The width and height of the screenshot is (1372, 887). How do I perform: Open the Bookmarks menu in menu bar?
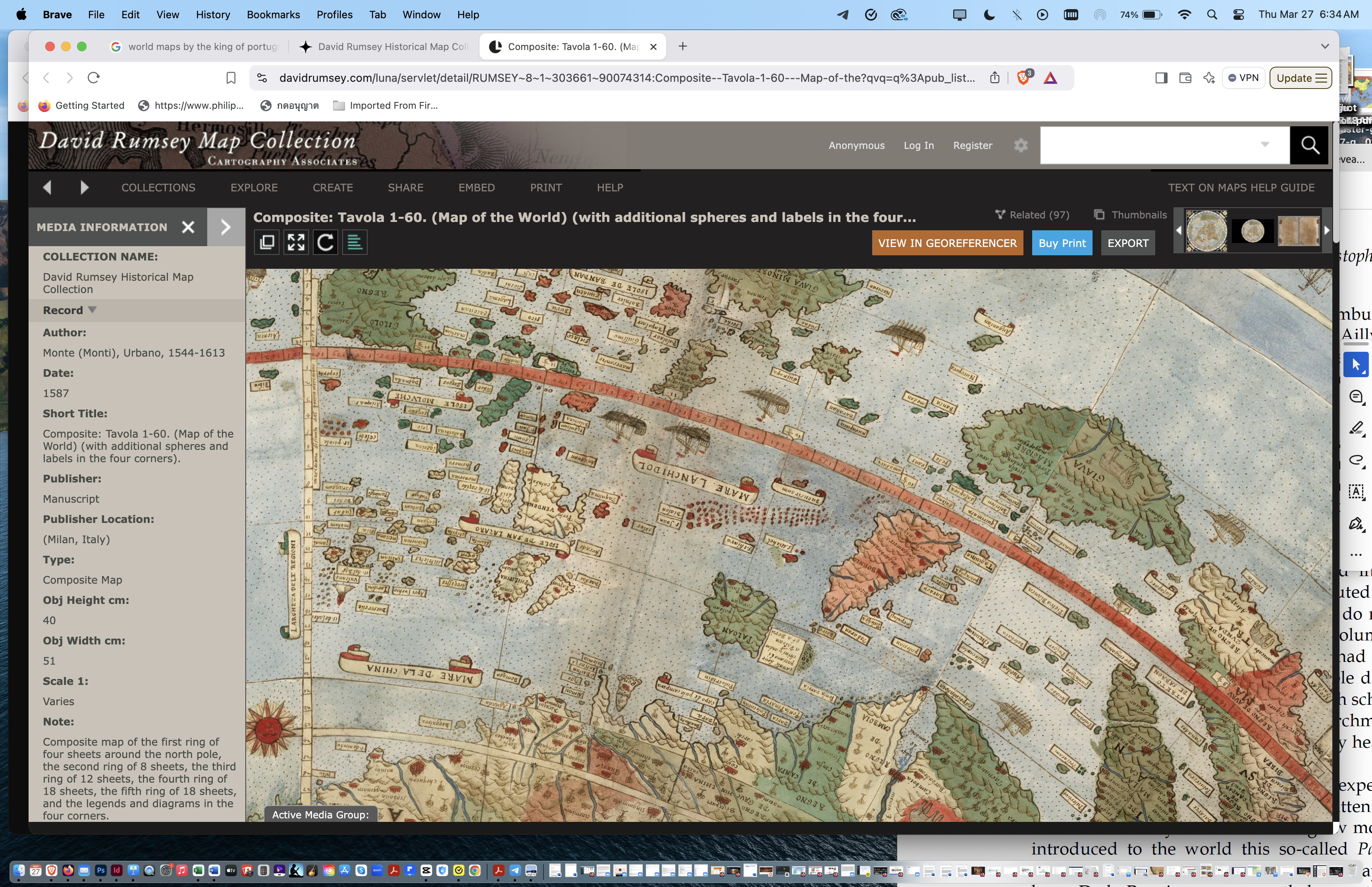(x=273, y=14)
